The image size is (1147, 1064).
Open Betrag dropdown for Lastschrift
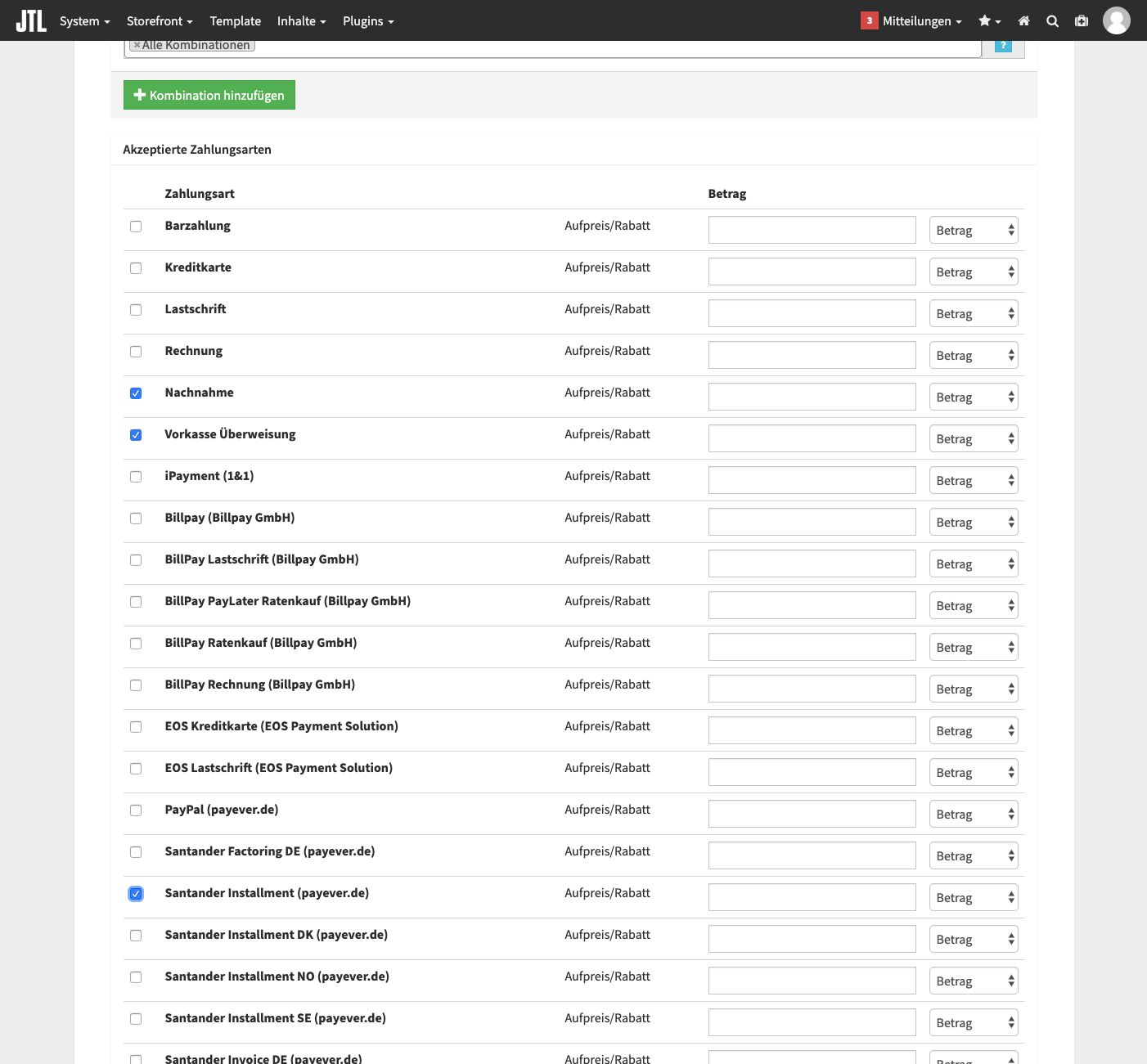pos(974,314)
